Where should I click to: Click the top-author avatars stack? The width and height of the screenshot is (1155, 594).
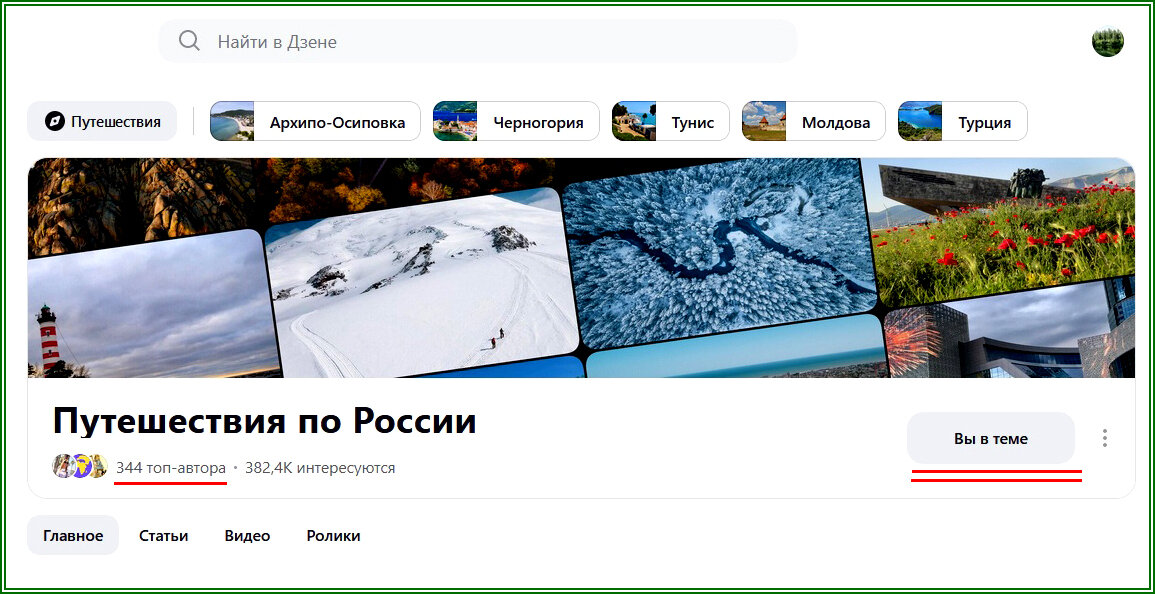click(79, 467)
